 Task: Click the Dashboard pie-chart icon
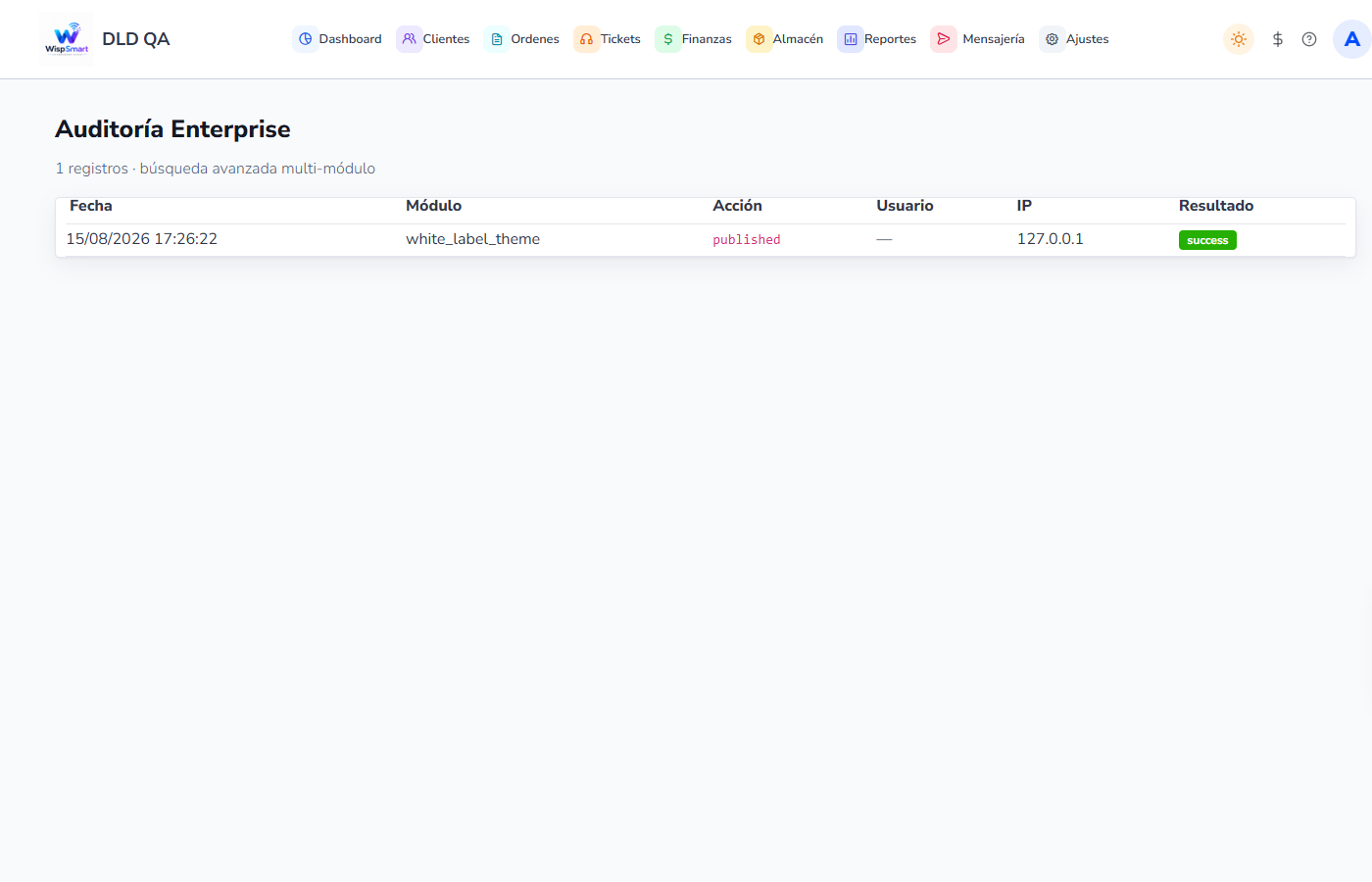pyautogui.click(x=306, y=39)
